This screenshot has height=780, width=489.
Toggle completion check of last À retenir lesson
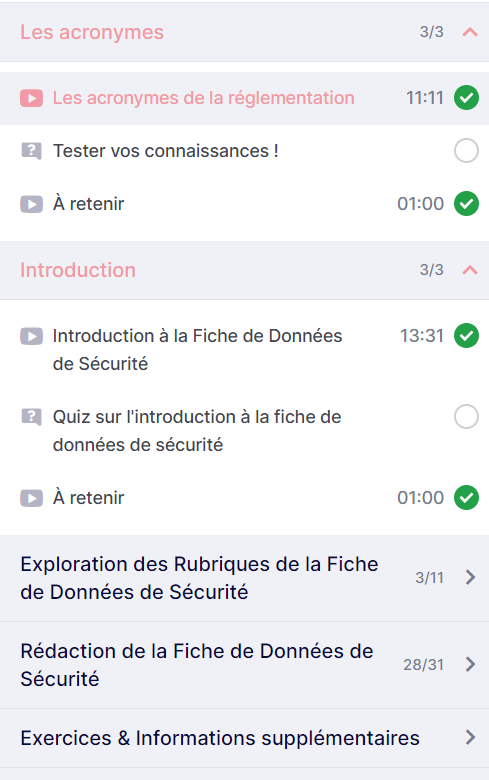coord(467,497)
